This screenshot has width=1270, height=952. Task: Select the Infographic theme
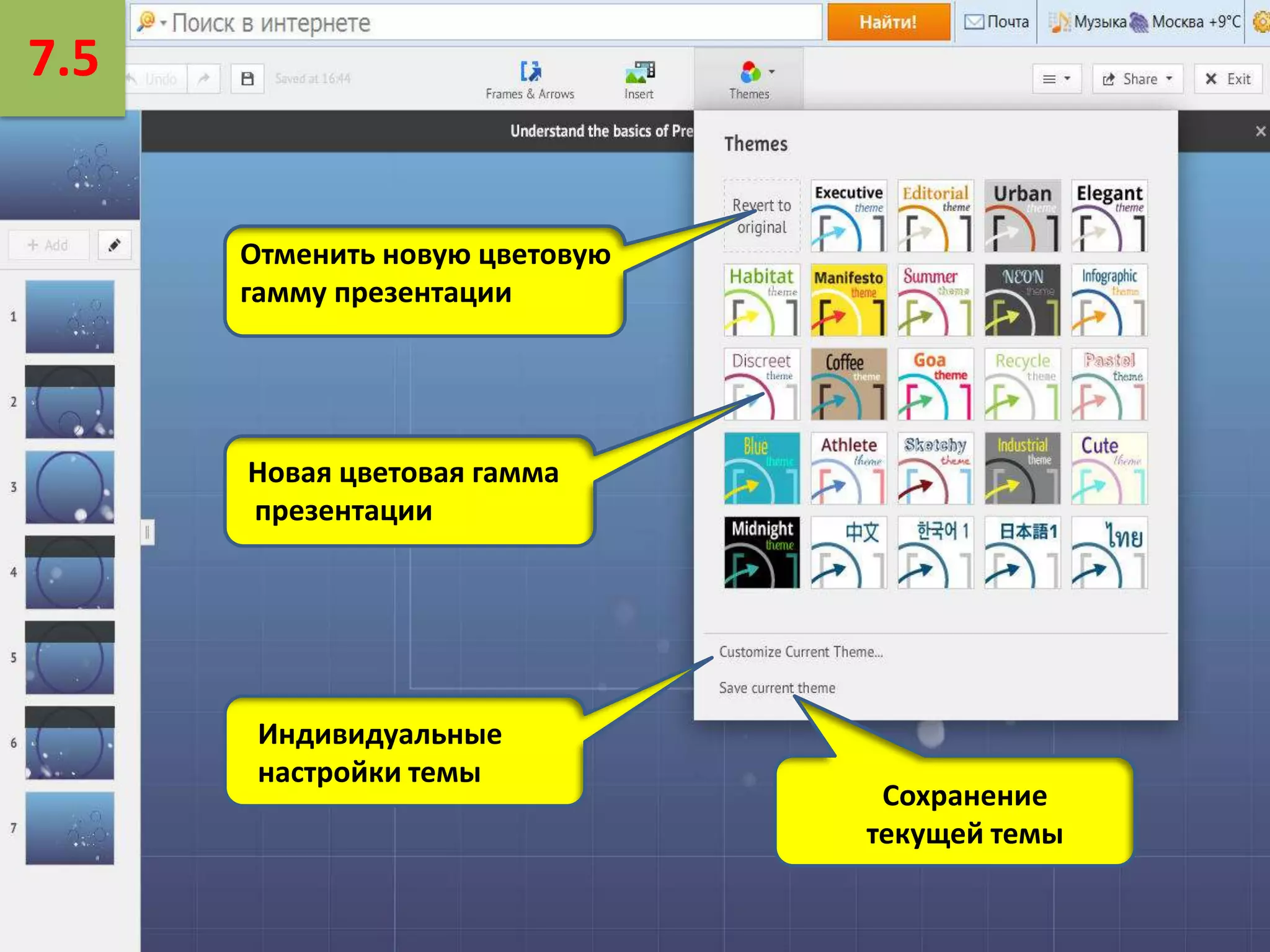pos(1109,300)
